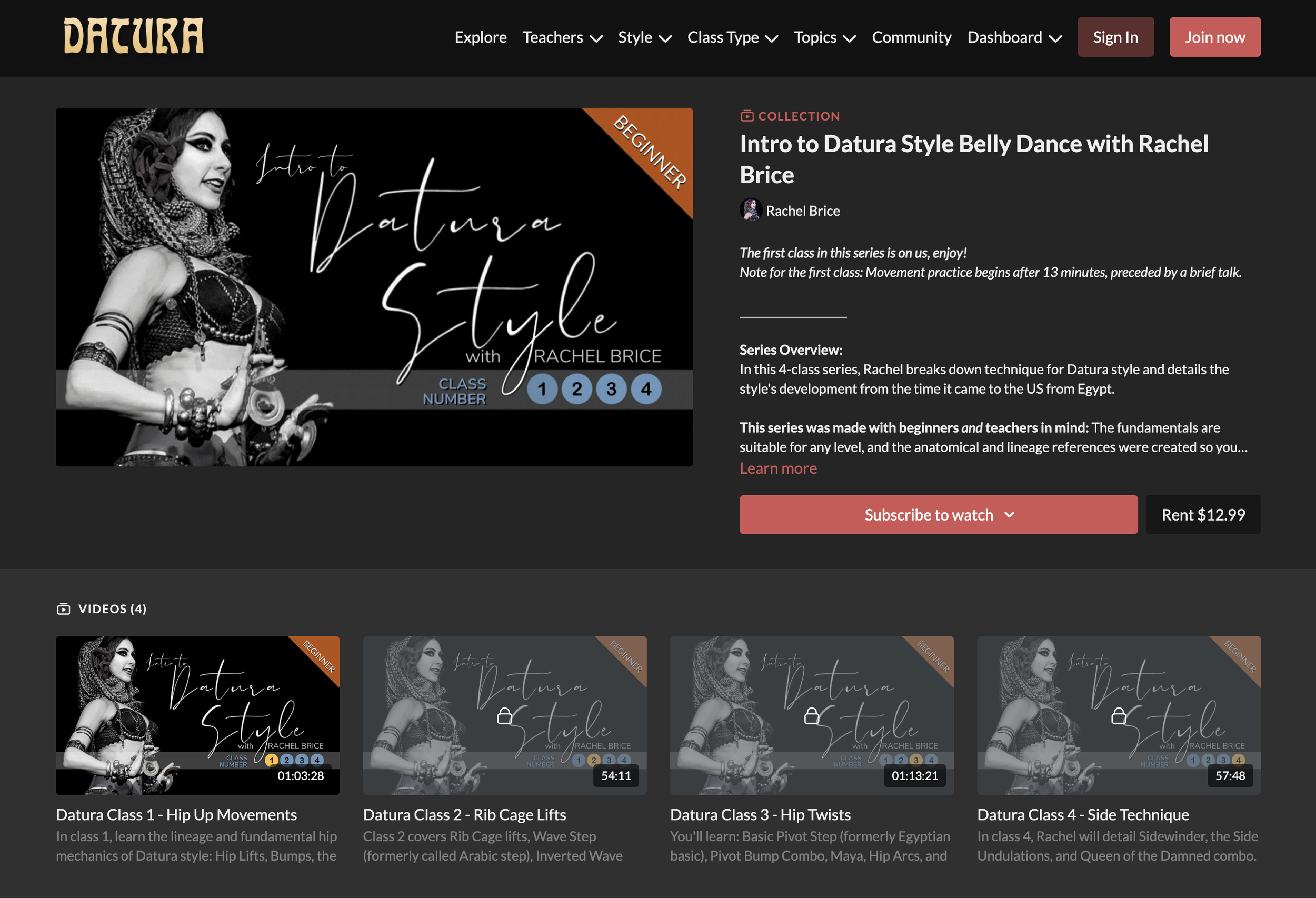Viewport: 1316px width, 898px height.
Task: Open the Community page
Action: tap(911, 37)
